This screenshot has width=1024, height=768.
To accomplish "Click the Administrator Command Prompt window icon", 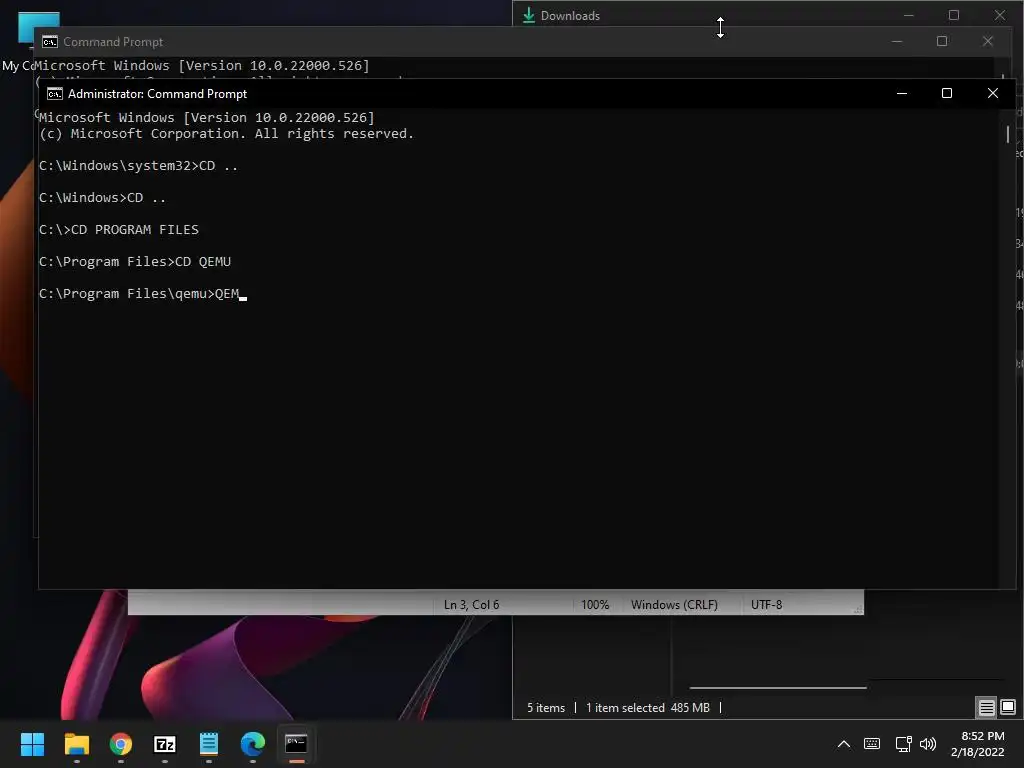I will 55,94.
